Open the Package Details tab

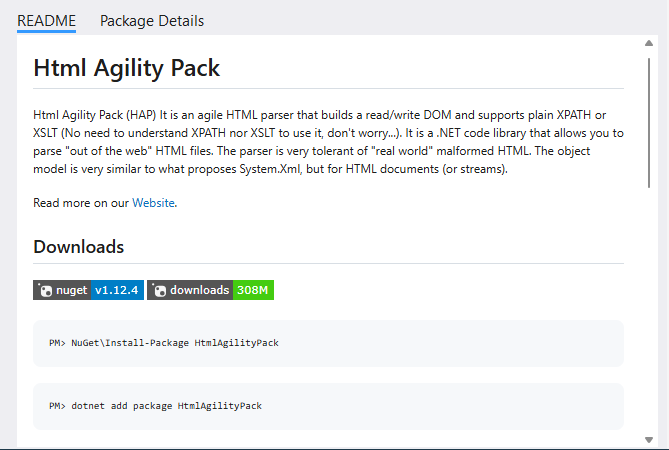(152, 21)
